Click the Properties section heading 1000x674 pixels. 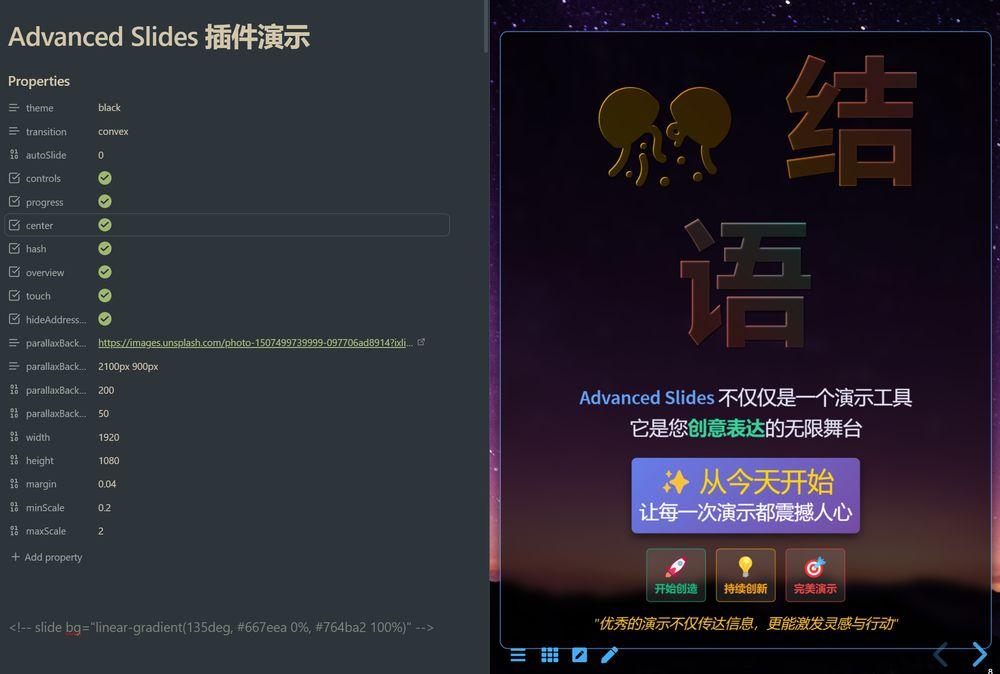coord(39,81)
